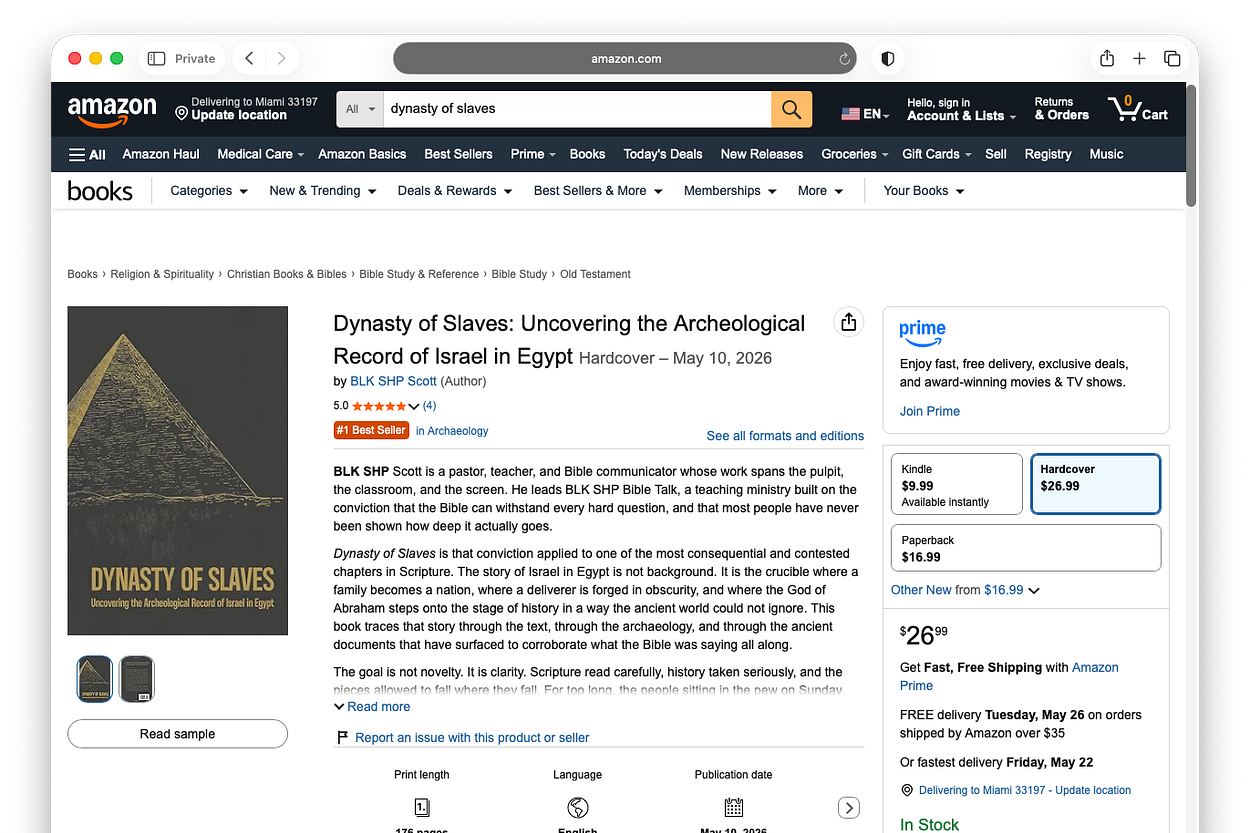Viewport: 1250px width, 833px height.
Task: Open the search category All dropdown
Action: click(360, 109)
